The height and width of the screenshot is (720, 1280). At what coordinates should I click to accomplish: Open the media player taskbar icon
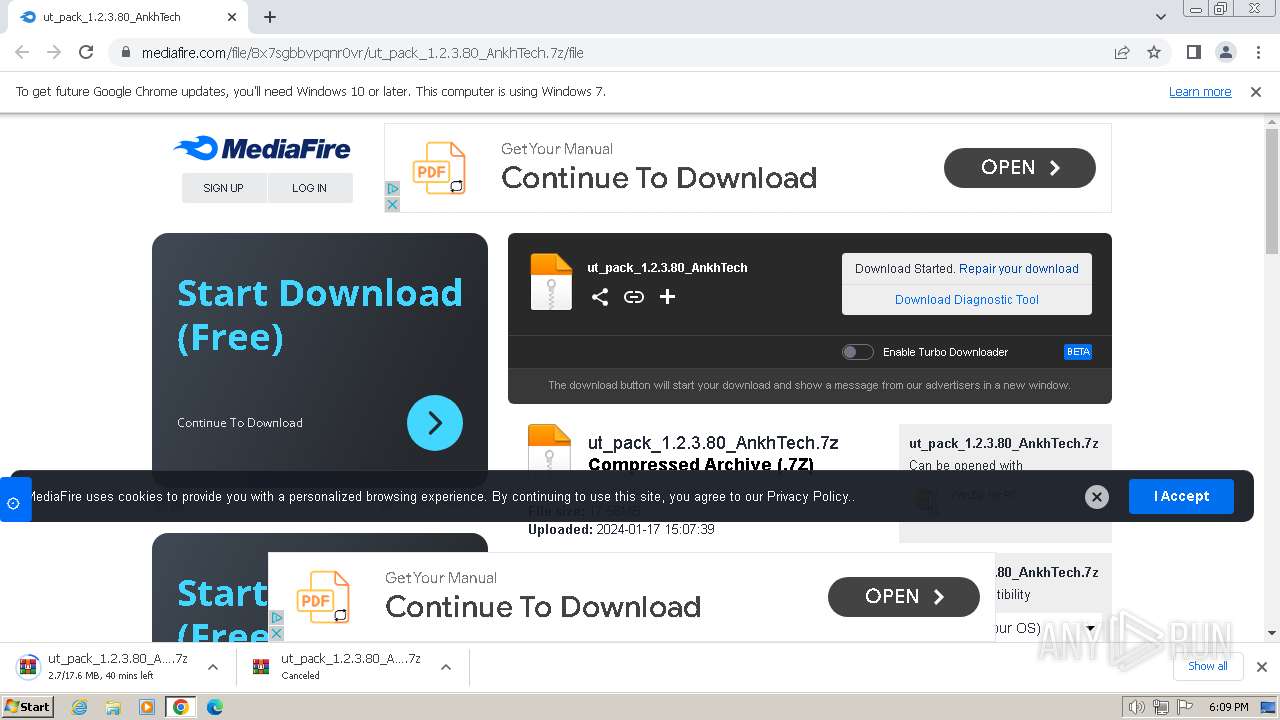point(147,707)
